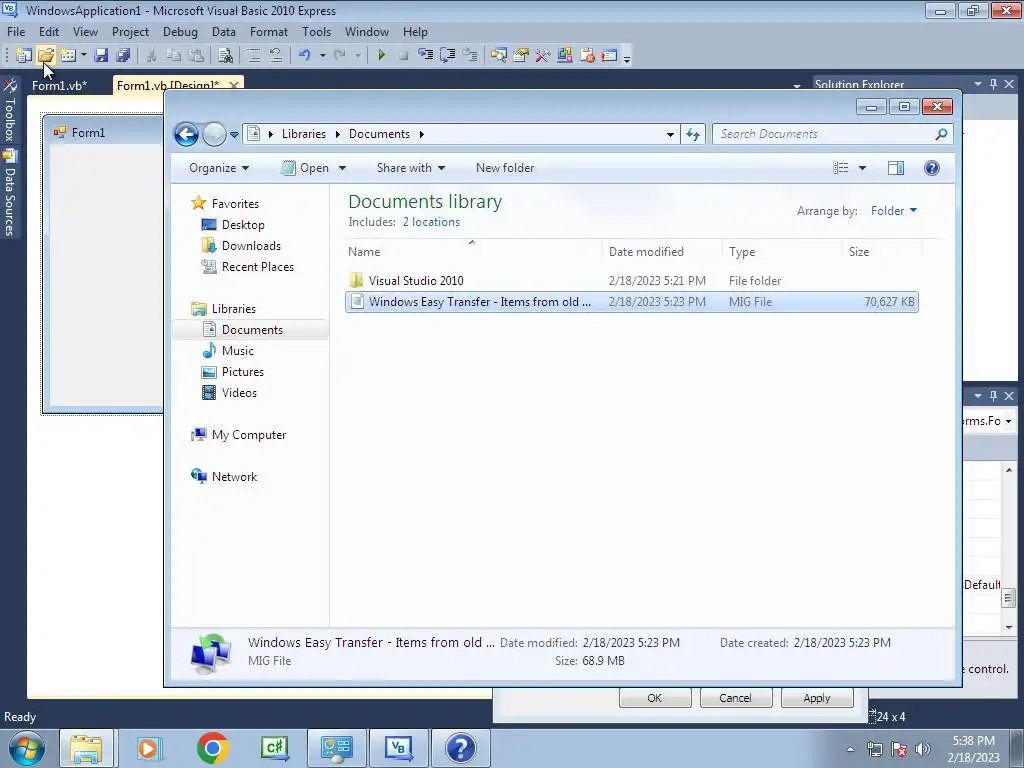Select Desktop under Favorites

[x=243, y=225]
